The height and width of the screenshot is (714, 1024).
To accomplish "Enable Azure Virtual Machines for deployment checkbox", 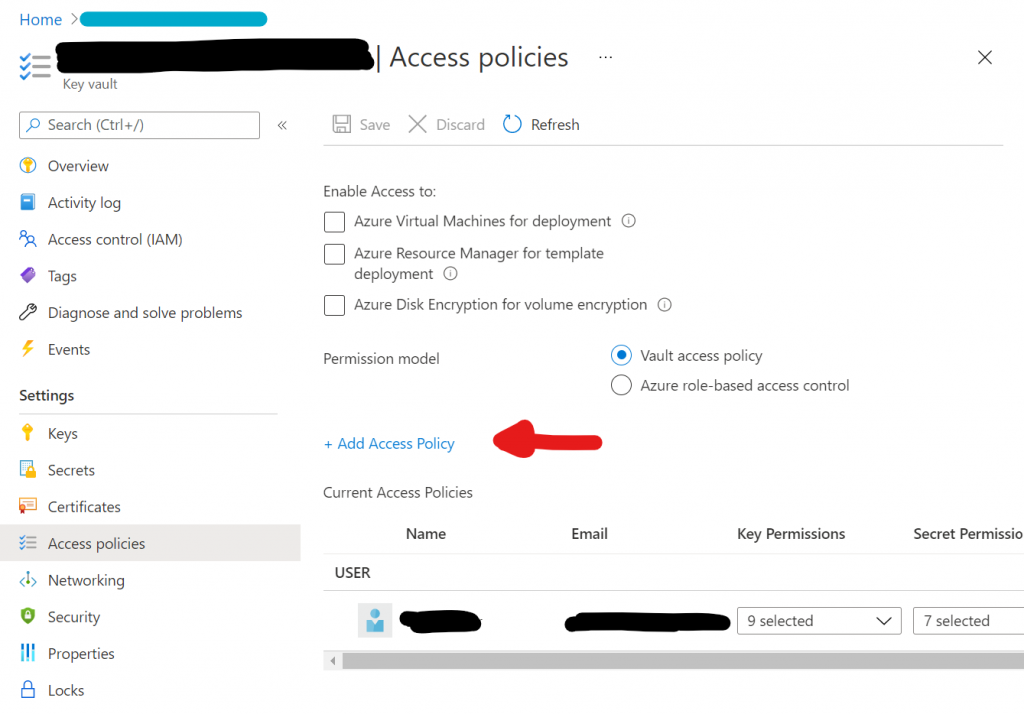I will [334, 222].
